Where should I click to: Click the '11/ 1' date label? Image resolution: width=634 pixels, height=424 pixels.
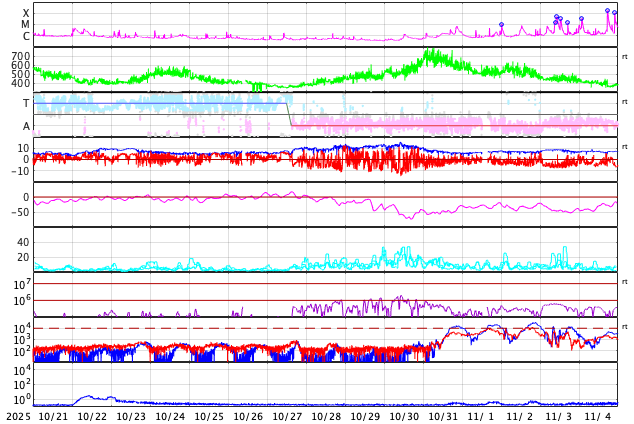pos(481,417)
